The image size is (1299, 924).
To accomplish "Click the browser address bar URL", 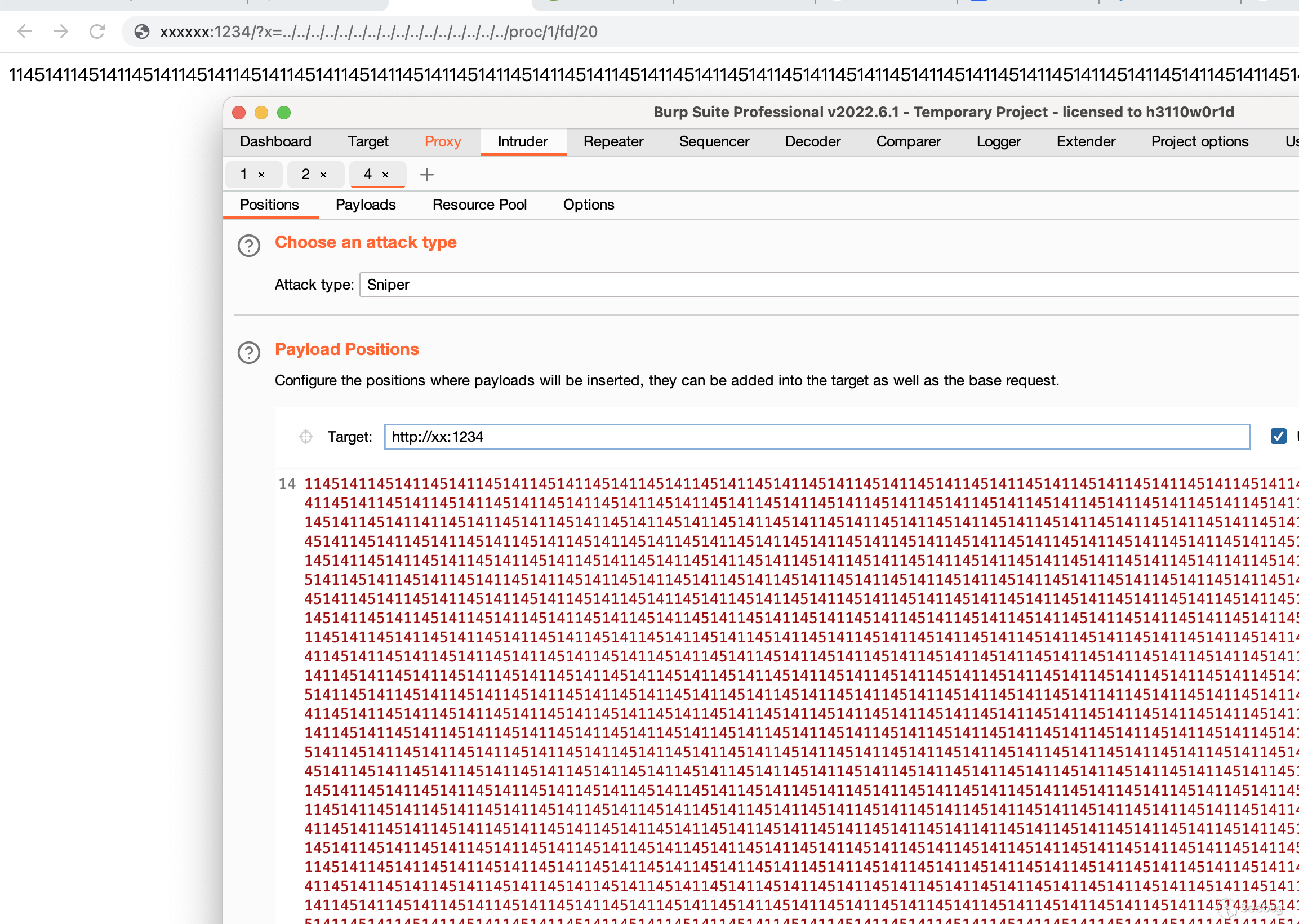I will tap(378, 32).
